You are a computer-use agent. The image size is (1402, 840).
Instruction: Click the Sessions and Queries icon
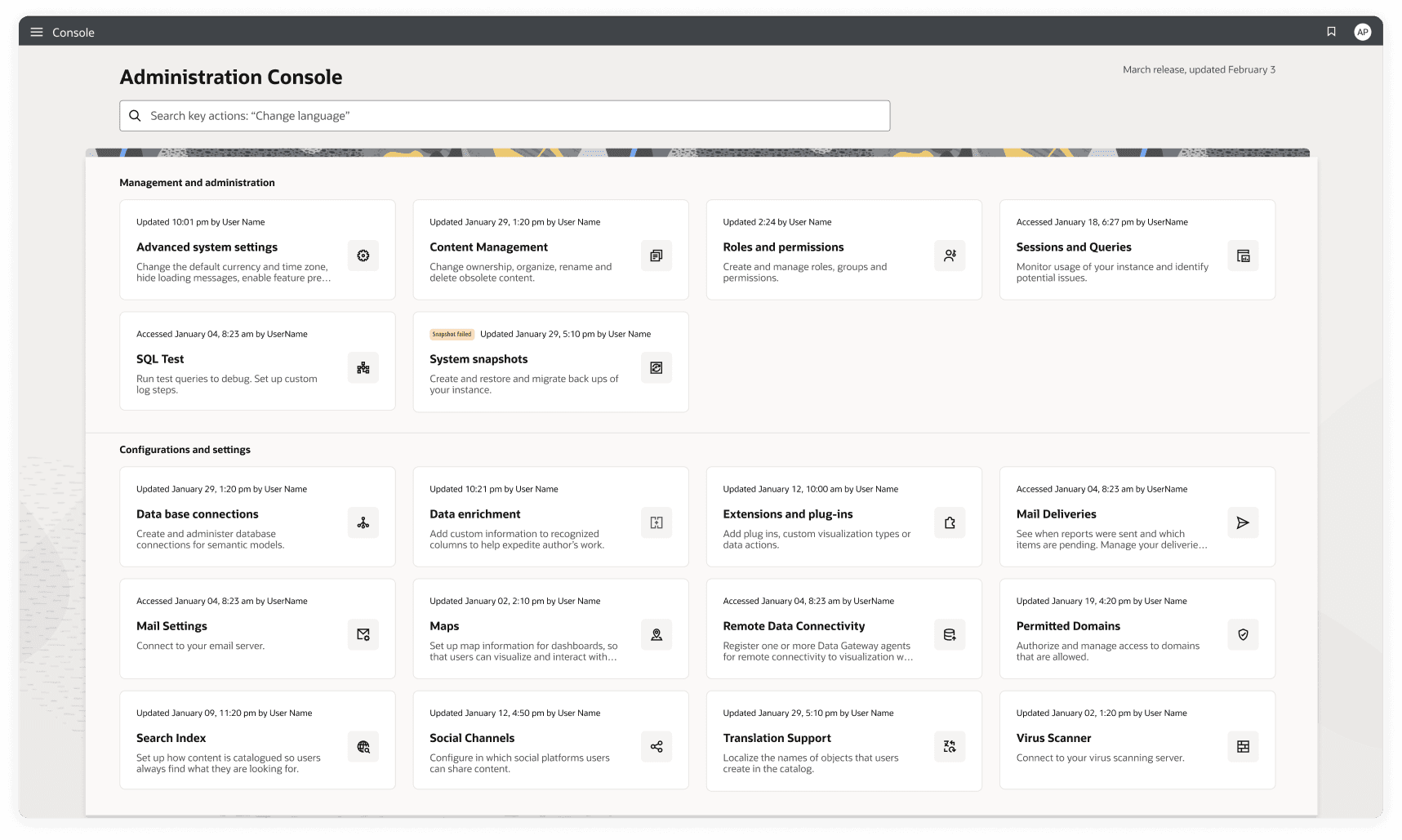pyautogui.click(x=1243, y=256)
